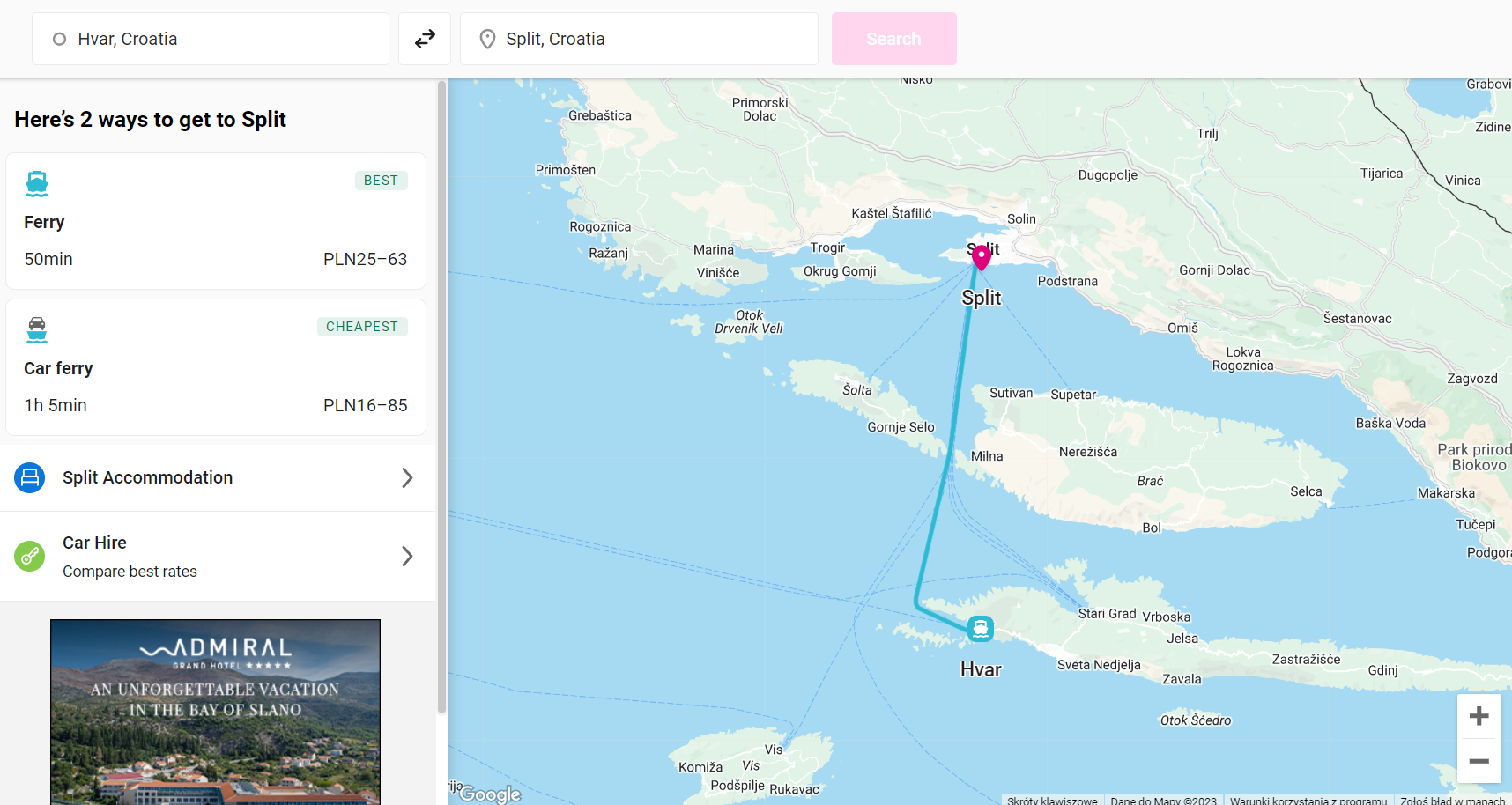Click the swap origin and destination arrows

click(425, 39)
